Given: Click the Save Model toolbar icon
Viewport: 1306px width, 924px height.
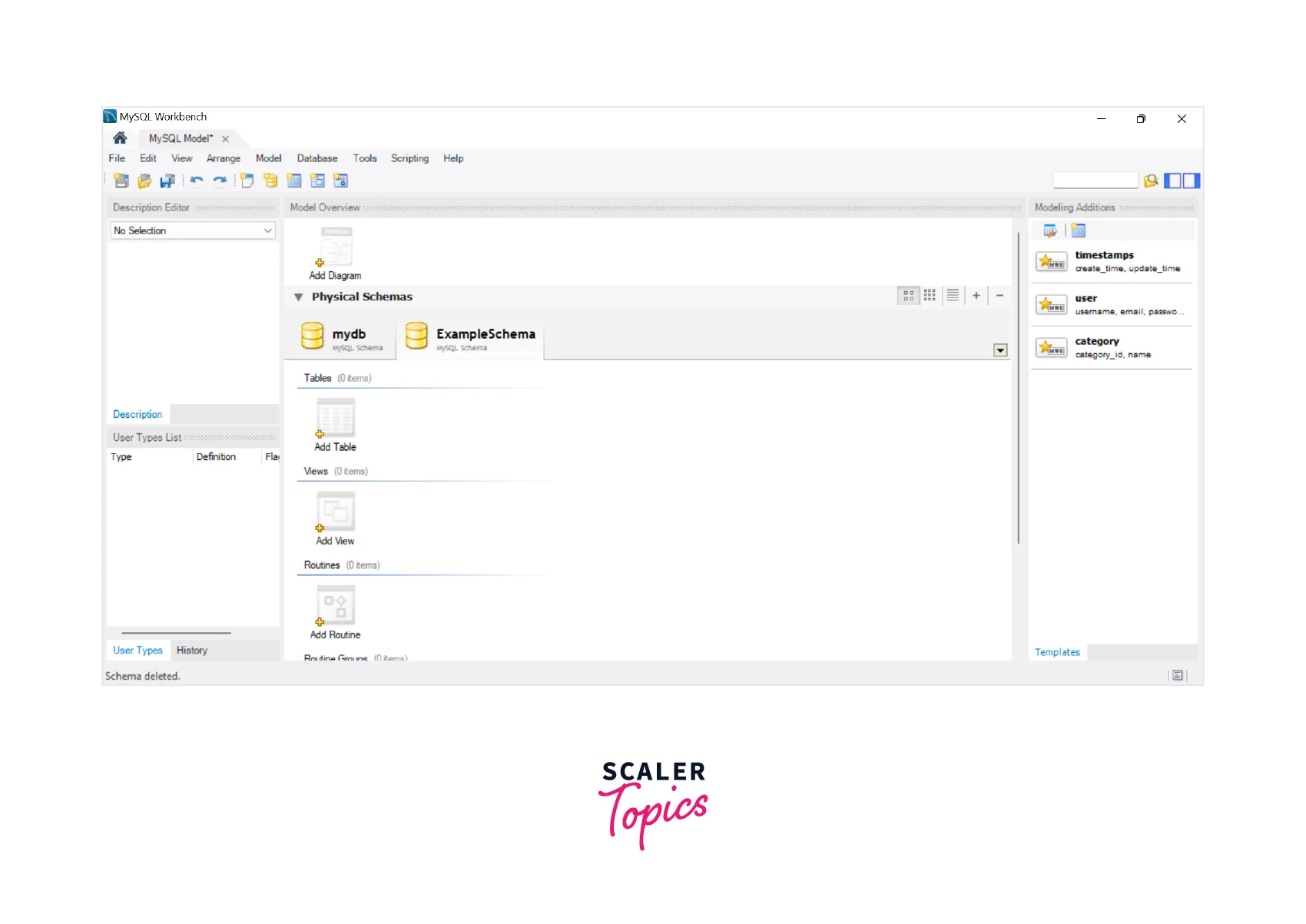Looking at the screenshot, I should pyautogui.click(x=167, y=181).
